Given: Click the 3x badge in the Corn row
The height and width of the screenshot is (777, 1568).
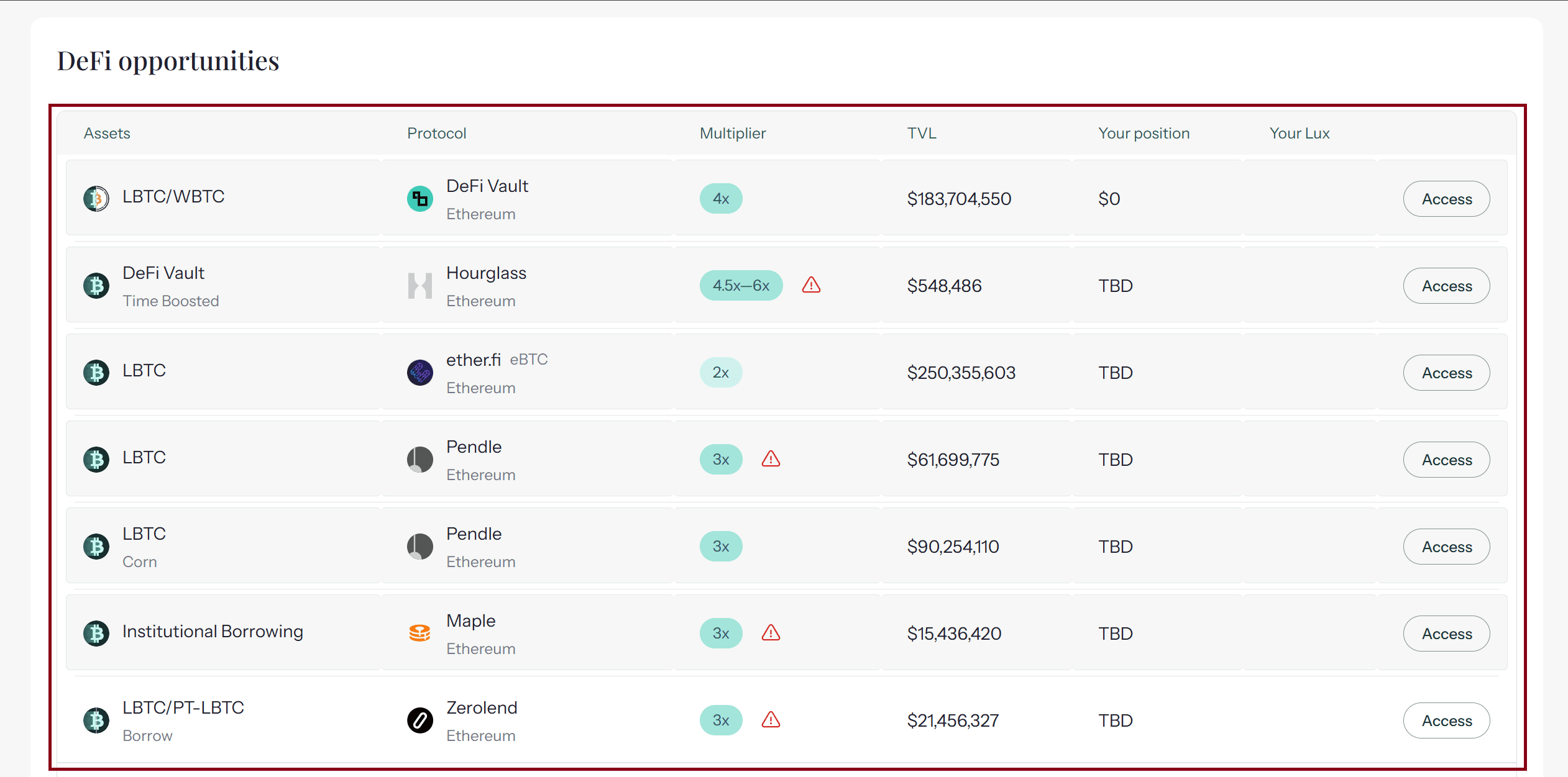Looking at the screenshot, I should click(x=721, y=547).
